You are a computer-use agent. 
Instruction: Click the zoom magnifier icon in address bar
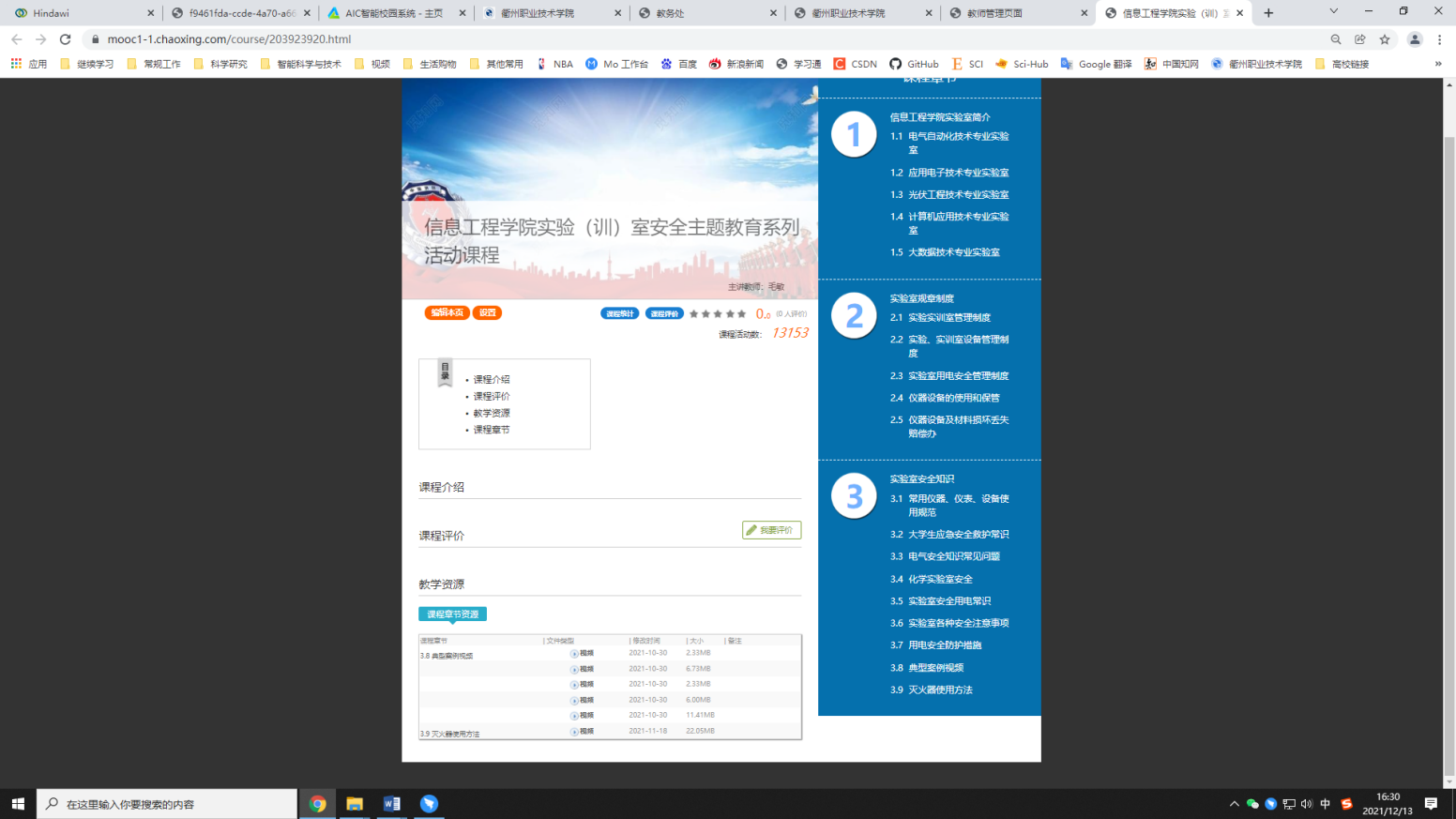[1336, 39]
